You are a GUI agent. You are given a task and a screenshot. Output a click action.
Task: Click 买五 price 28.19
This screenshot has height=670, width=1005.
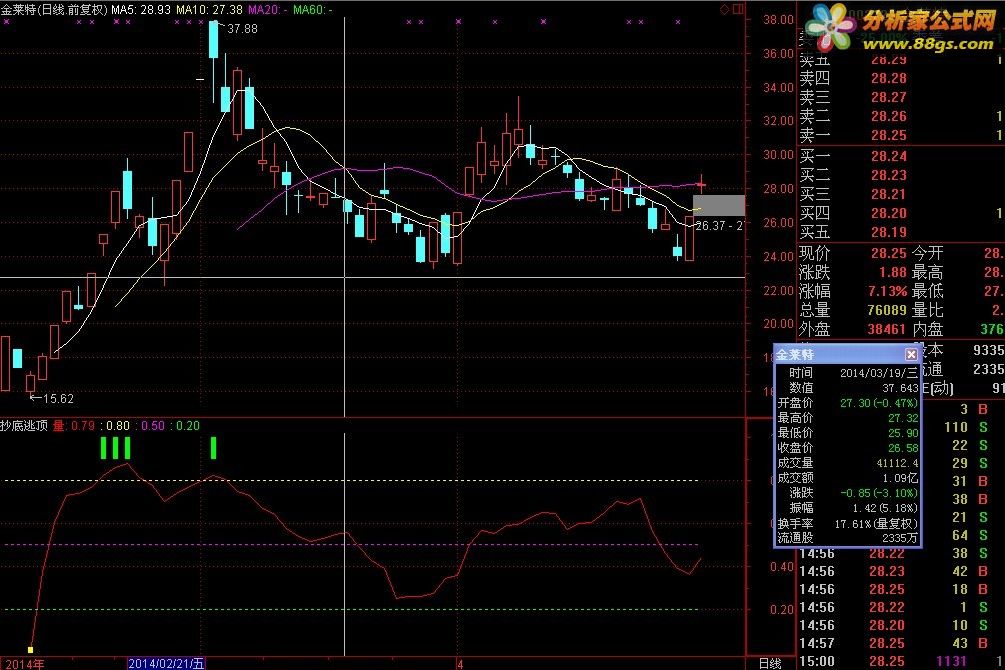tap(888, 232)
